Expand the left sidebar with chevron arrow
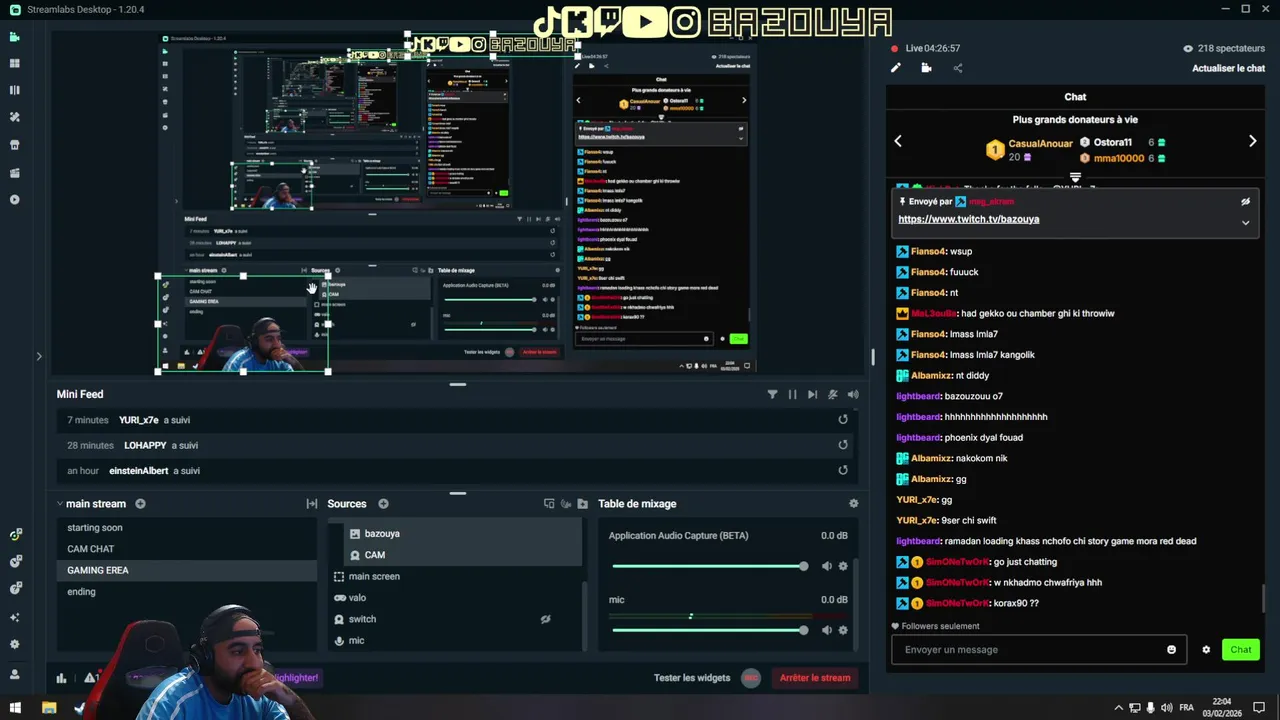Viewport: 1280px width, 720px height. (x=39, y=356)
